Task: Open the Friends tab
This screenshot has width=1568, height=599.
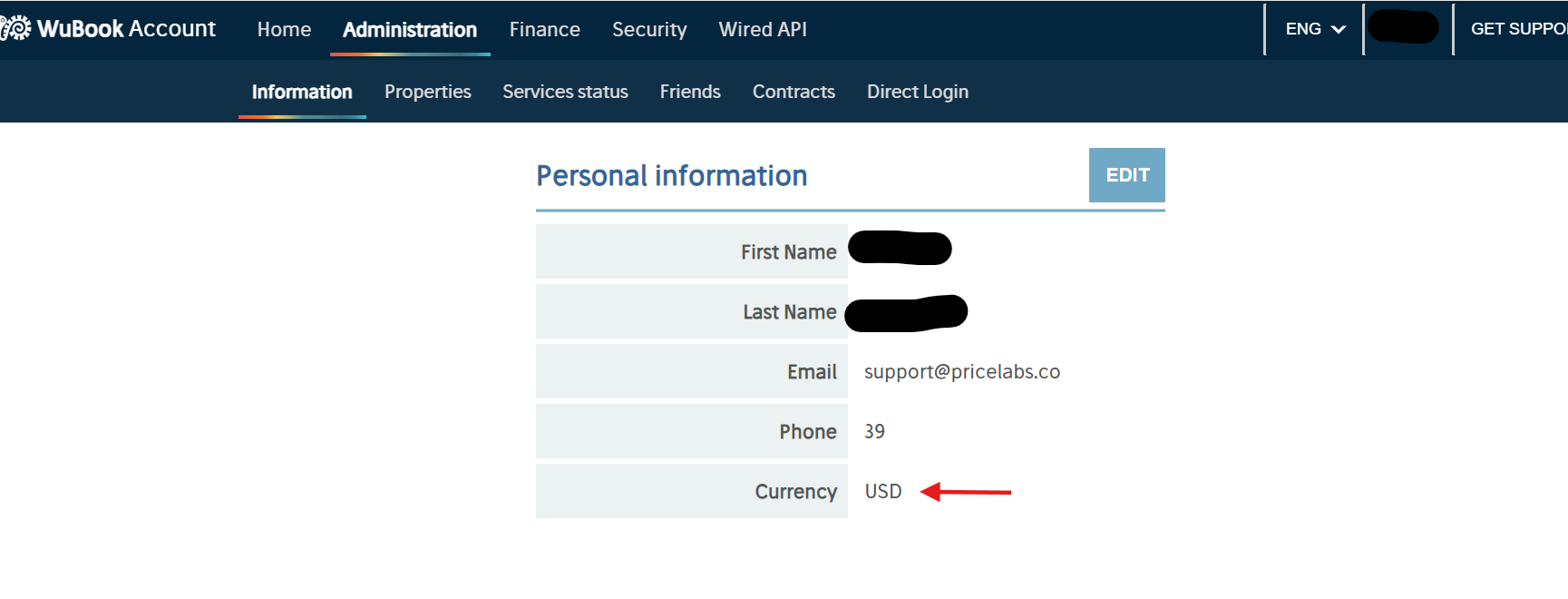Action: (690, 92)
